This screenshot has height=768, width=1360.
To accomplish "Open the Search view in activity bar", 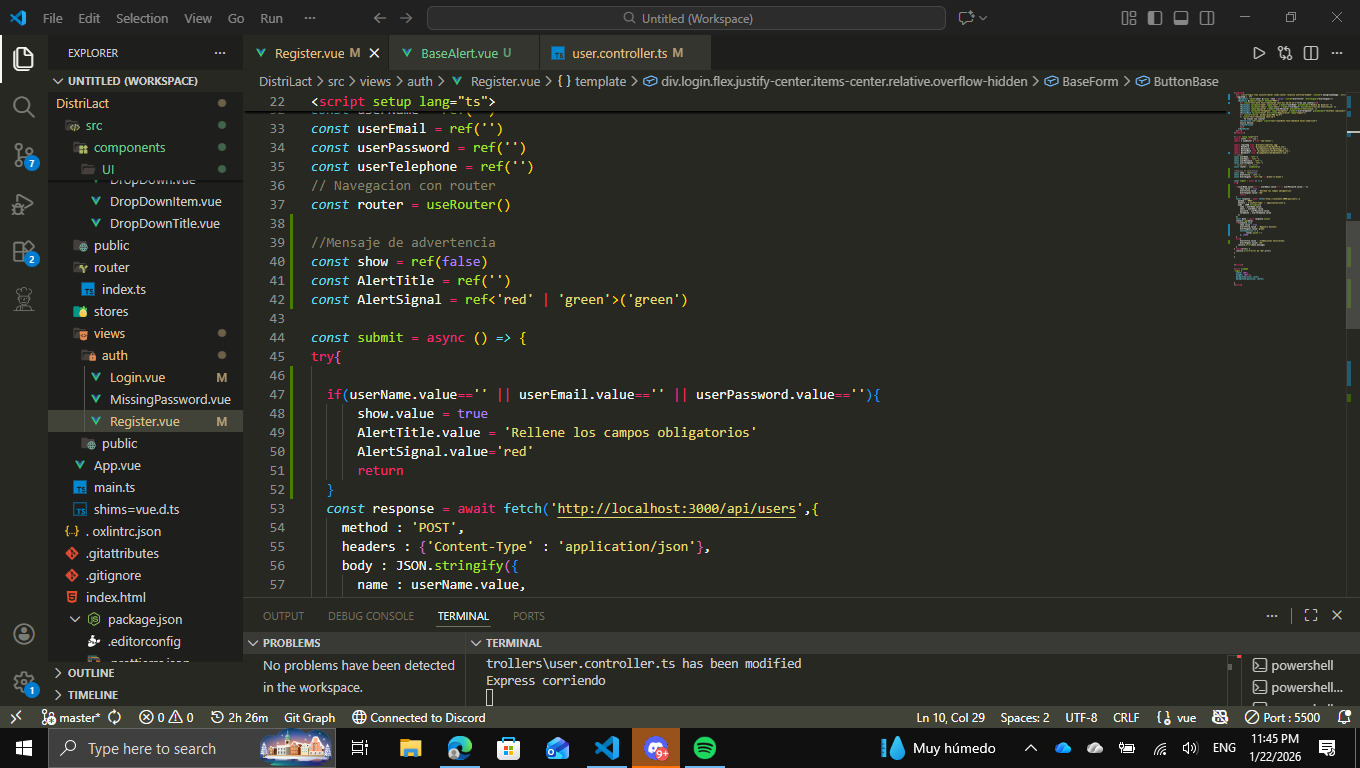I will (x=24, y=106).
